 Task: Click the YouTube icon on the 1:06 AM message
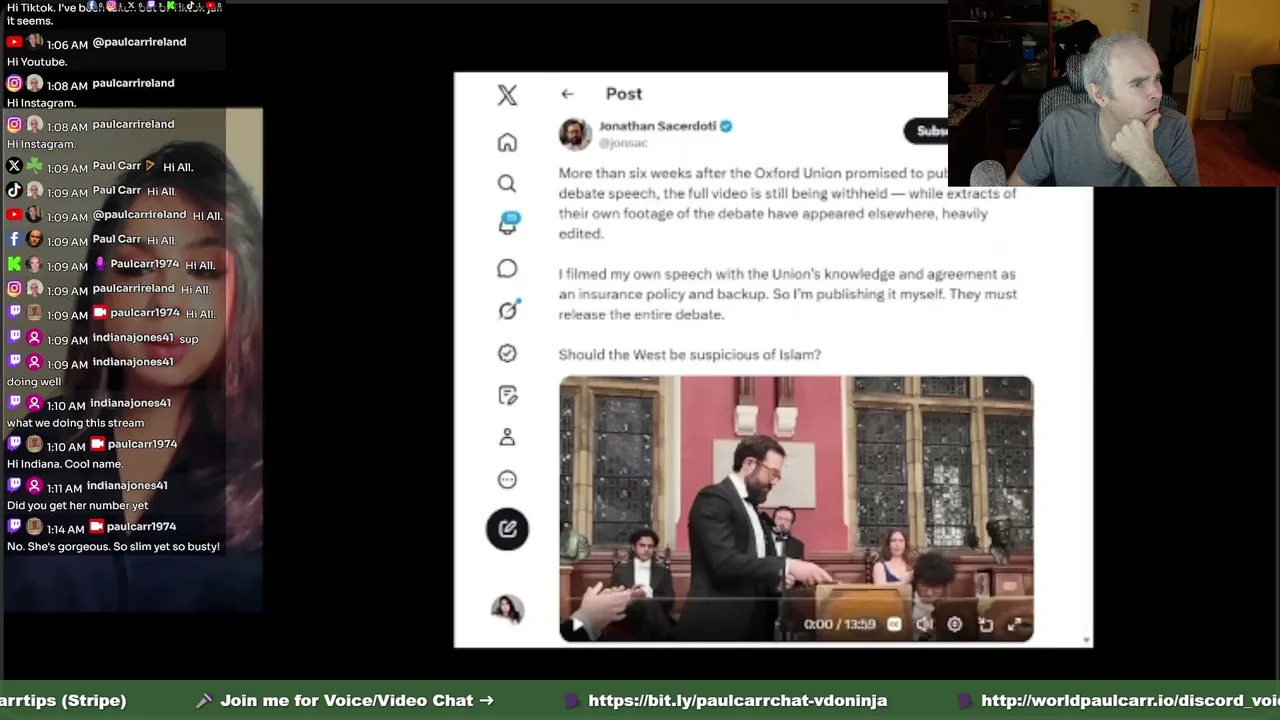[x=14, y=42]
